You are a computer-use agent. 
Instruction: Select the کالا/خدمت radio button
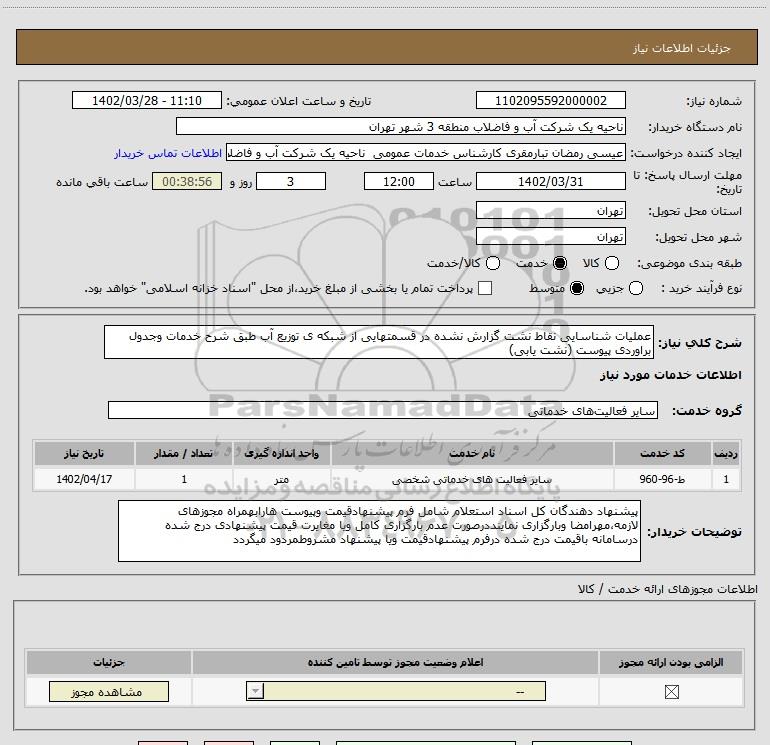493,263
